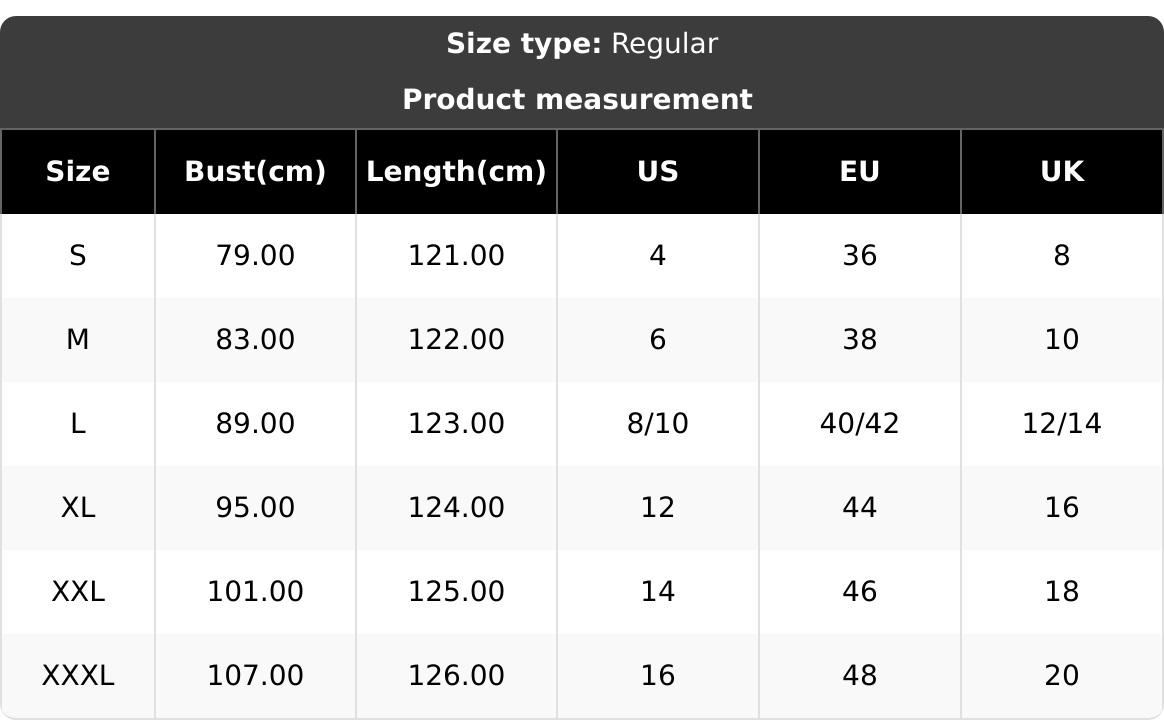The image size is (1164, 720).
Task: Select the S size row label
Action: coord(78,256)
